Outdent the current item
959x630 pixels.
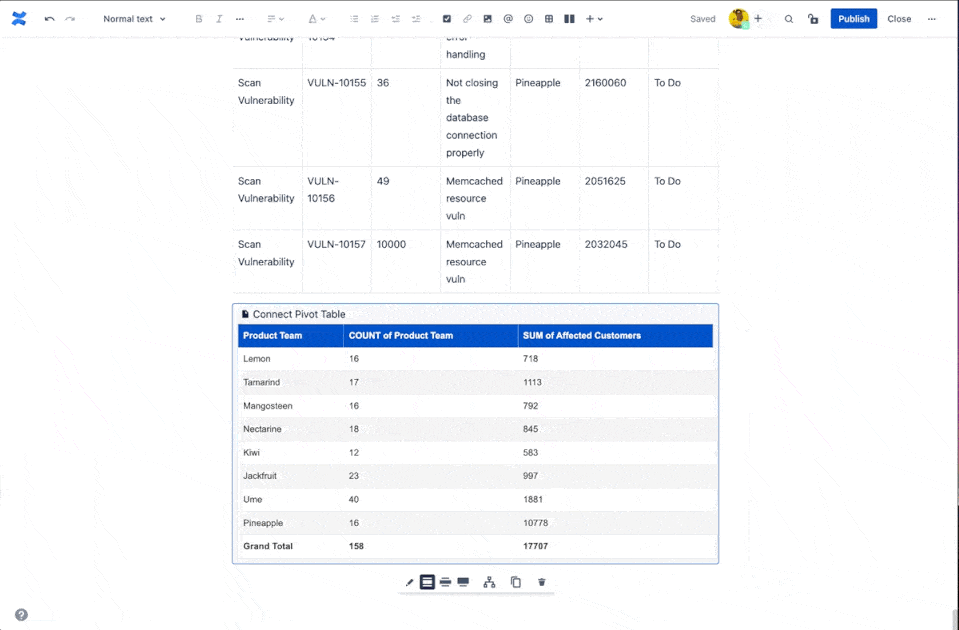[396, 19]
